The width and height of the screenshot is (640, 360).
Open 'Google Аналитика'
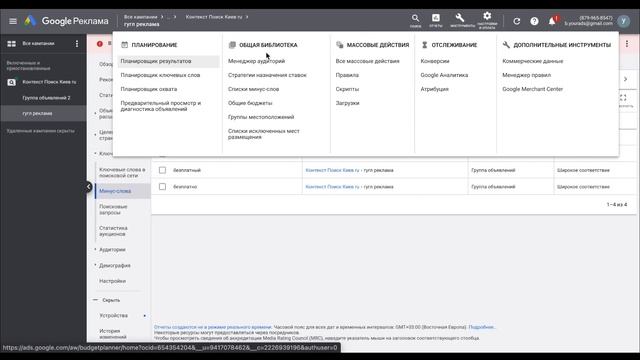444,75
